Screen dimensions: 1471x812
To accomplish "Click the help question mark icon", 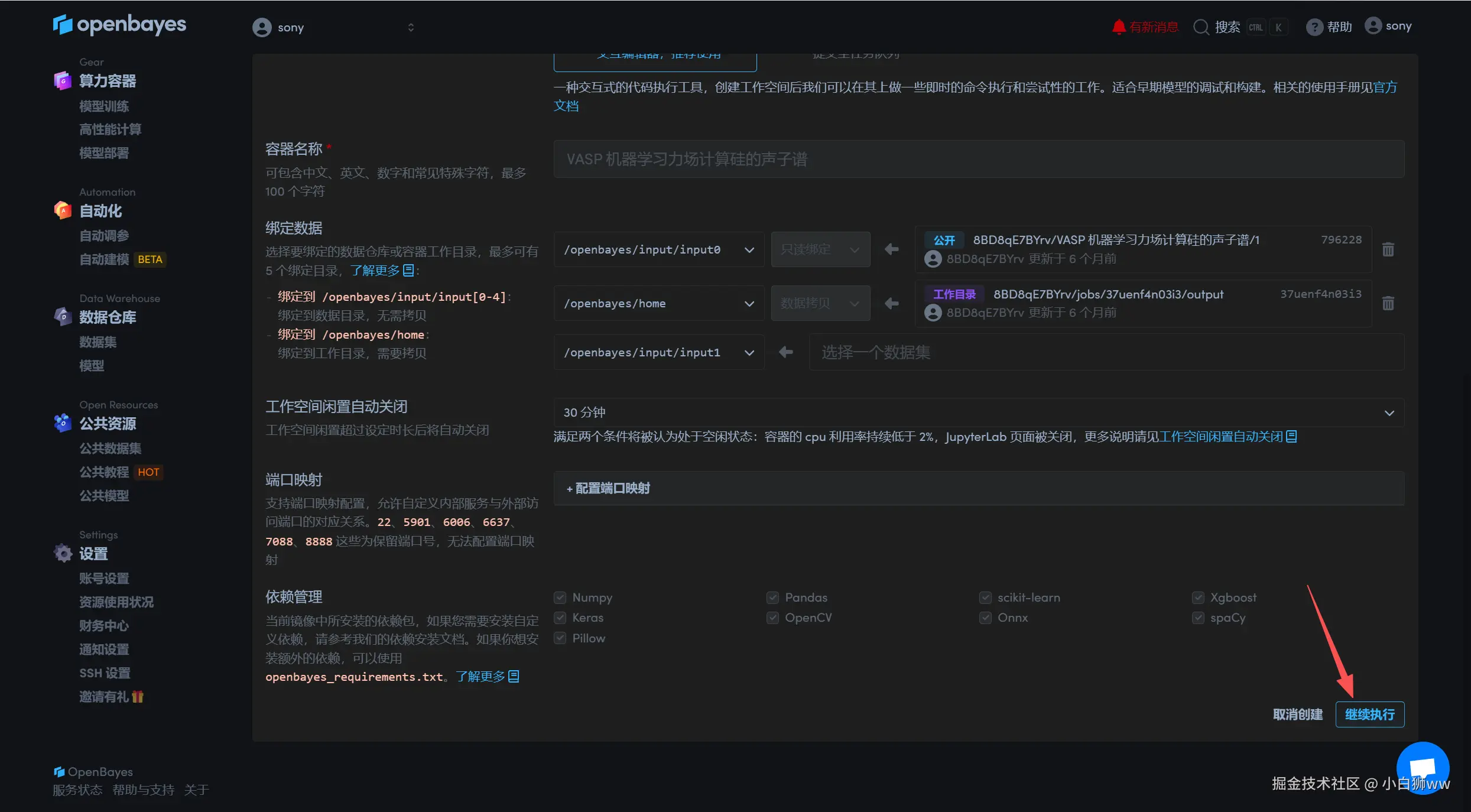I will point(1314,27).
